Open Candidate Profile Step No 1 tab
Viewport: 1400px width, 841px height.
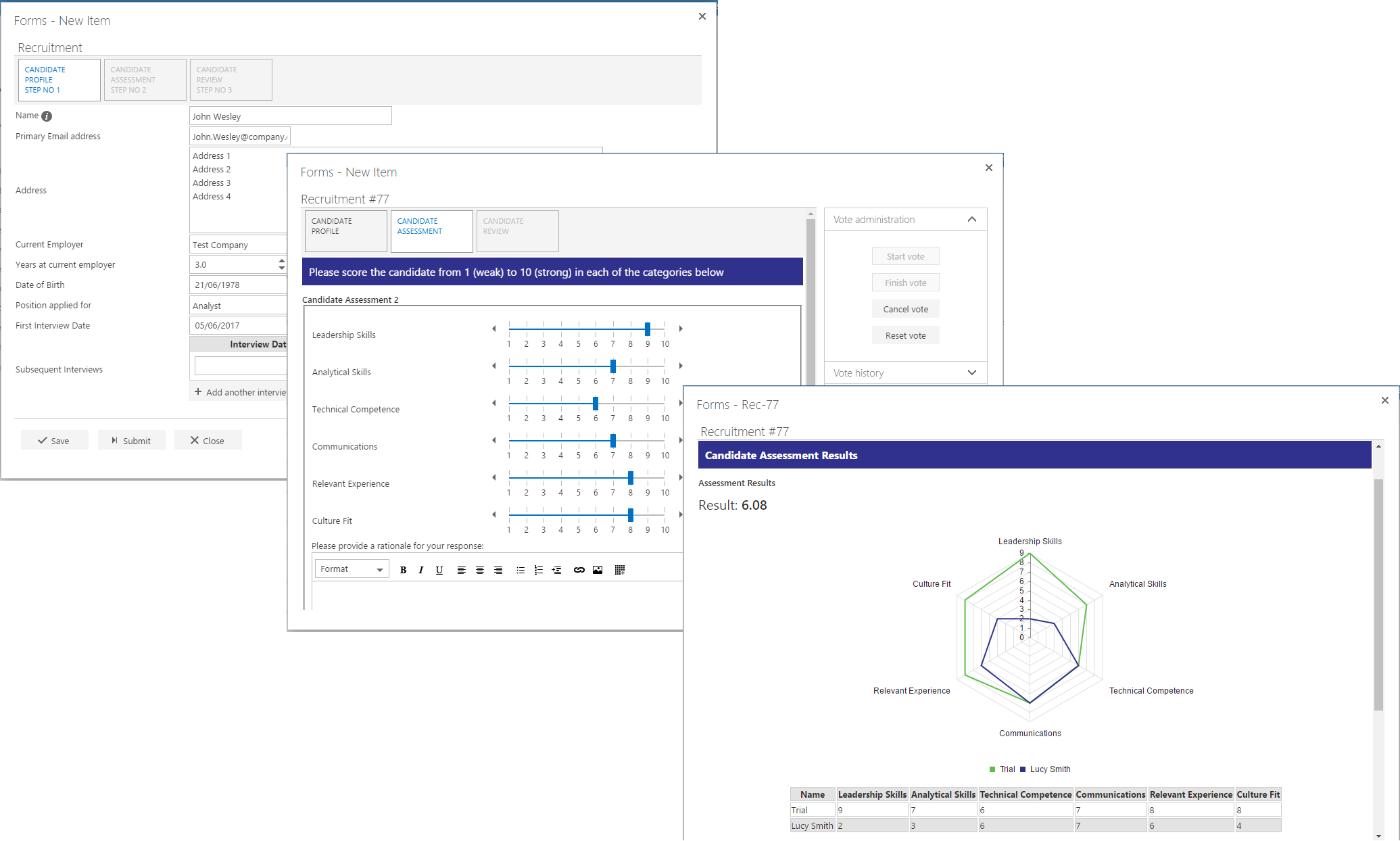(59, 80)
